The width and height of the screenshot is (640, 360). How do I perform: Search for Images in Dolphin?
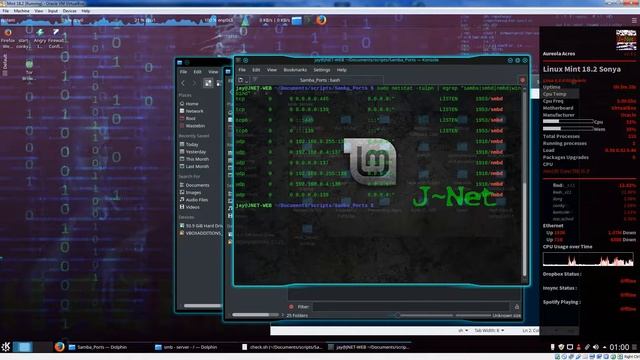(191, 193)
